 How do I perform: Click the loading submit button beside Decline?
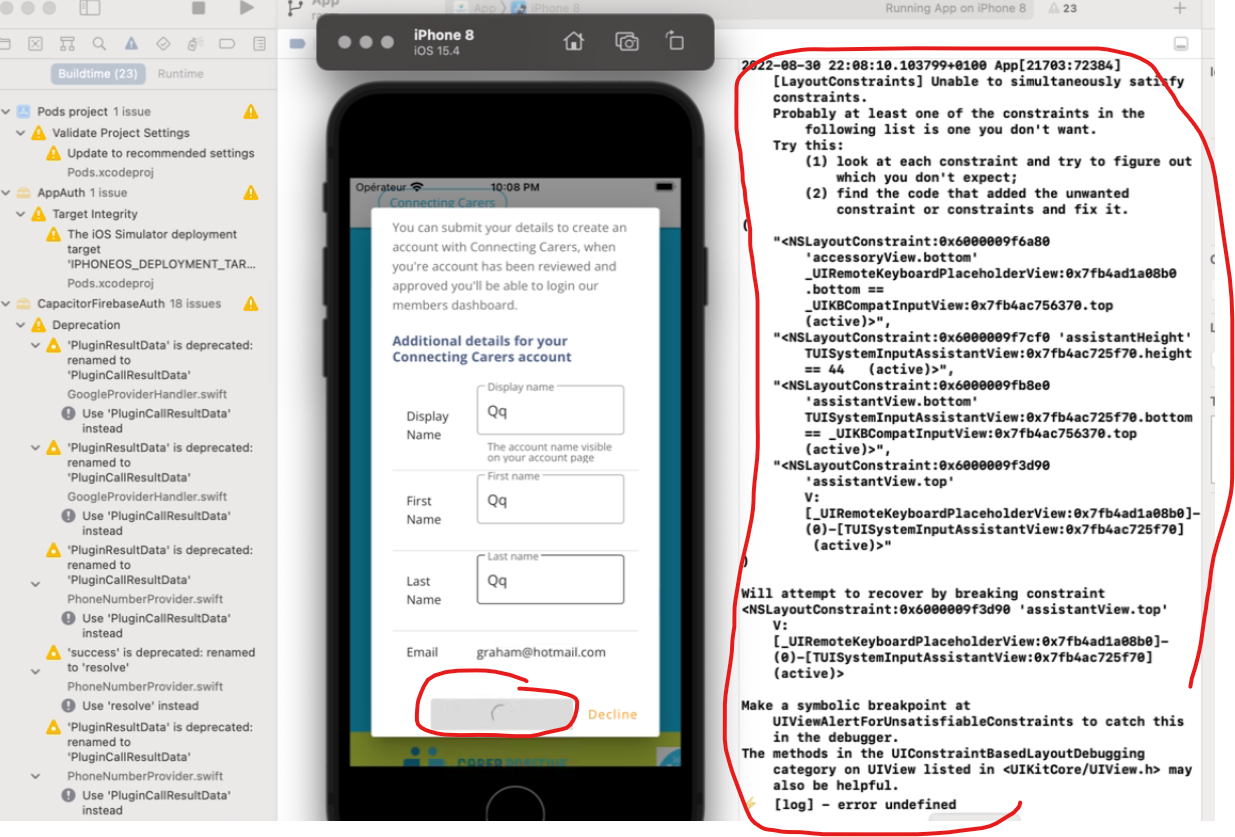pos(501,712)
